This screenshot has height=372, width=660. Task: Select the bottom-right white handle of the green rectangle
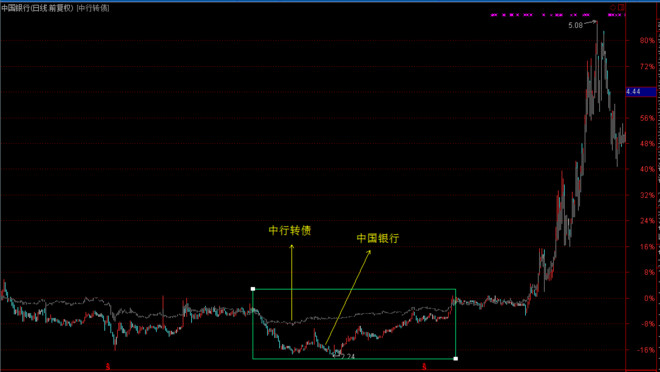pos(455,359)
